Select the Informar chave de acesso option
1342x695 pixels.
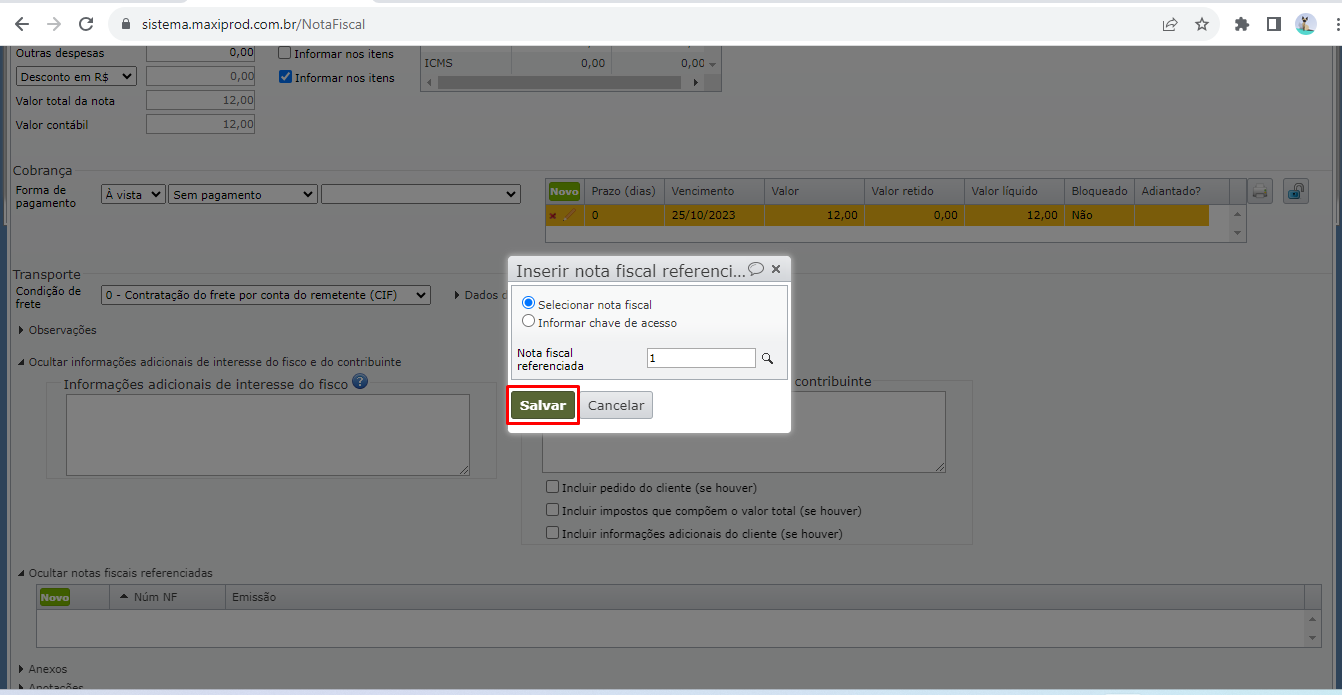[529, 322]
